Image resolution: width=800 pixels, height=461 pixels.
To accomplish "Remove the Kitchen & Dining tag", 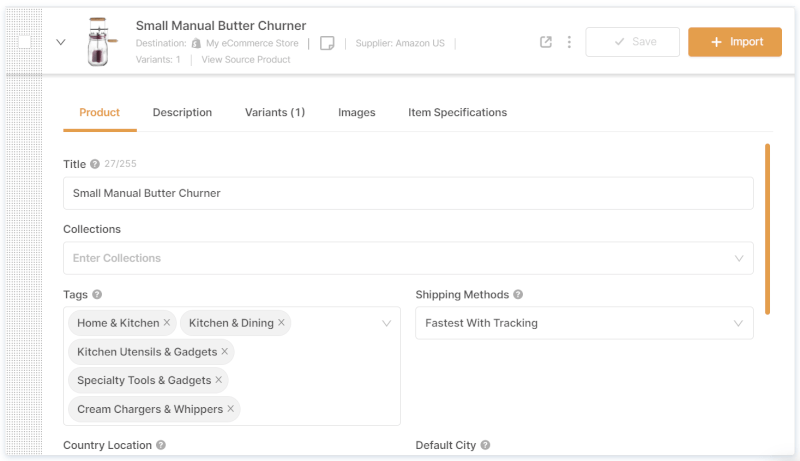I will (x=282, y=323).
